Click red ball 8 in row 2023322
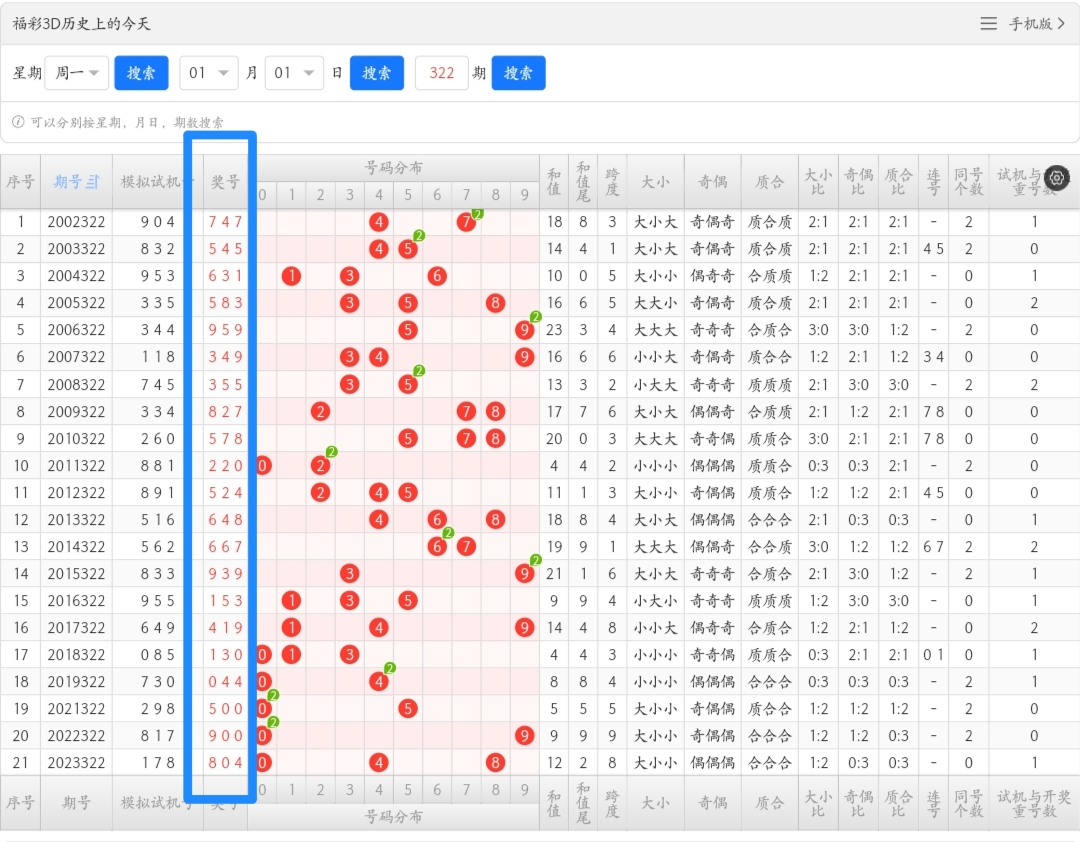The image size is (1080, 842). pos(495,763)
